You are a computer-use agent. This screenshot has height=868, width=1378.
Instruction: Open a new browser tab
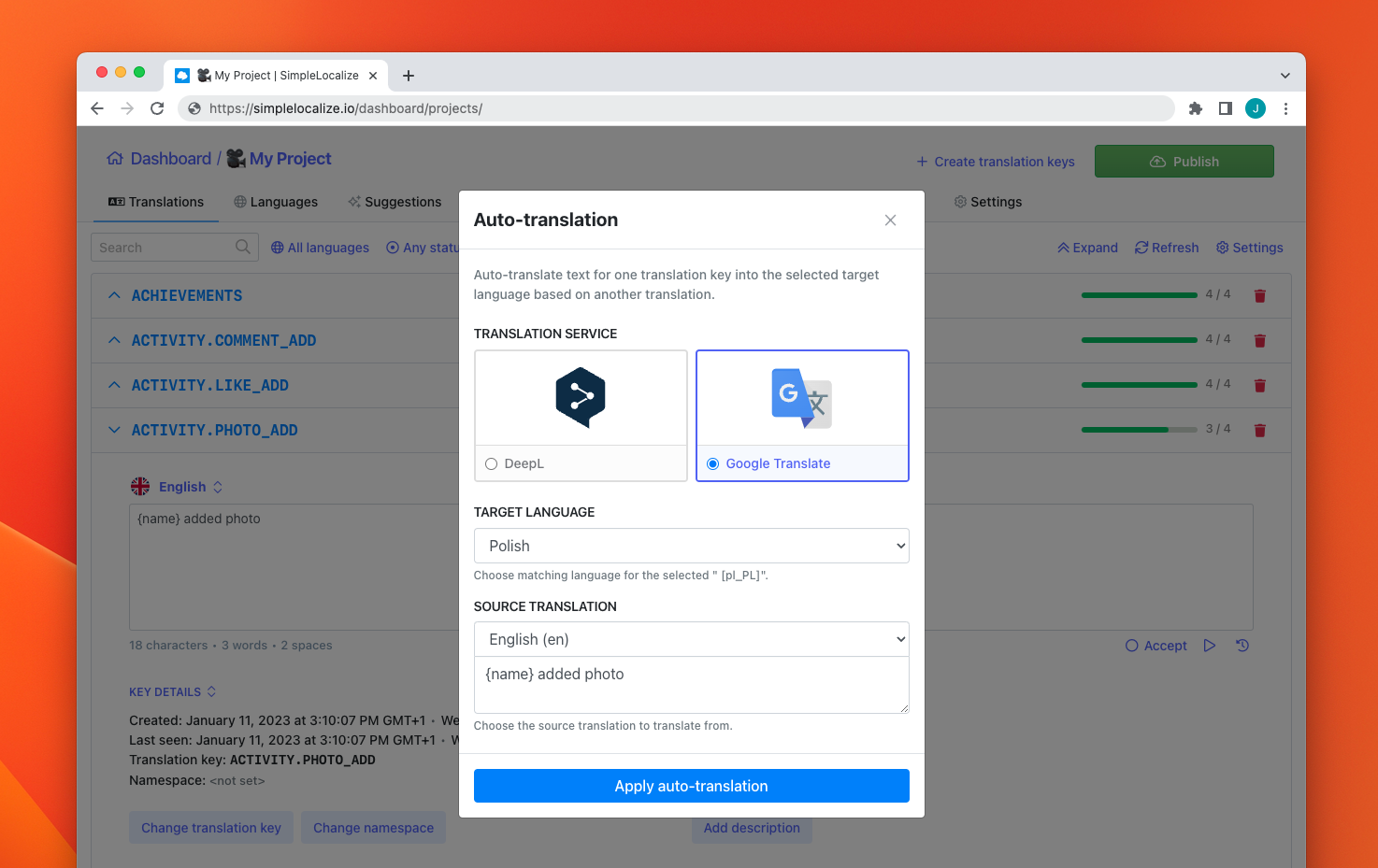click(409, 76)
